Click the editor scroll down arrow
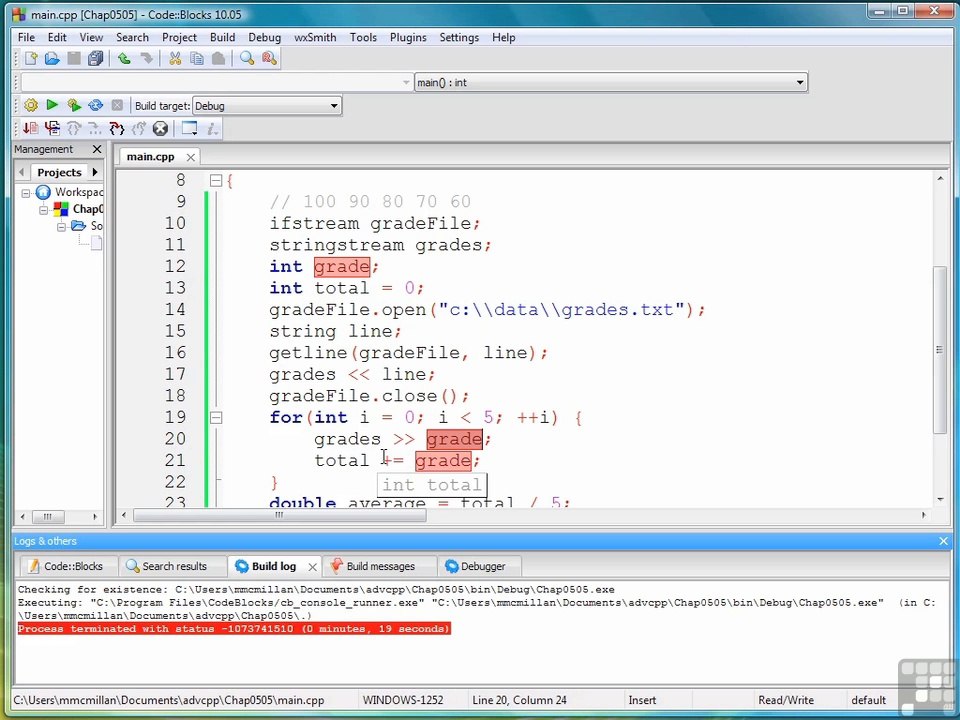Viewport: 960px width, 720px height. click(x=940, y=500)
